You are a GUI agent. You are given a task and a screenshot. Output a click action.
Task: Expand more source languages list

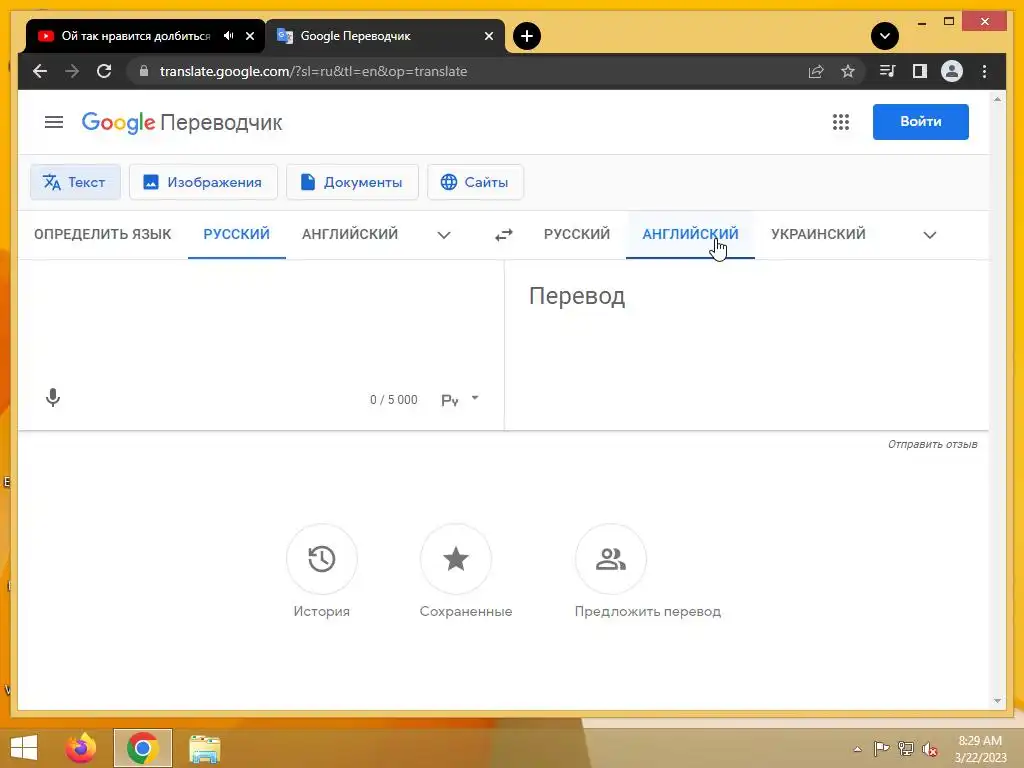coord(443,235)
